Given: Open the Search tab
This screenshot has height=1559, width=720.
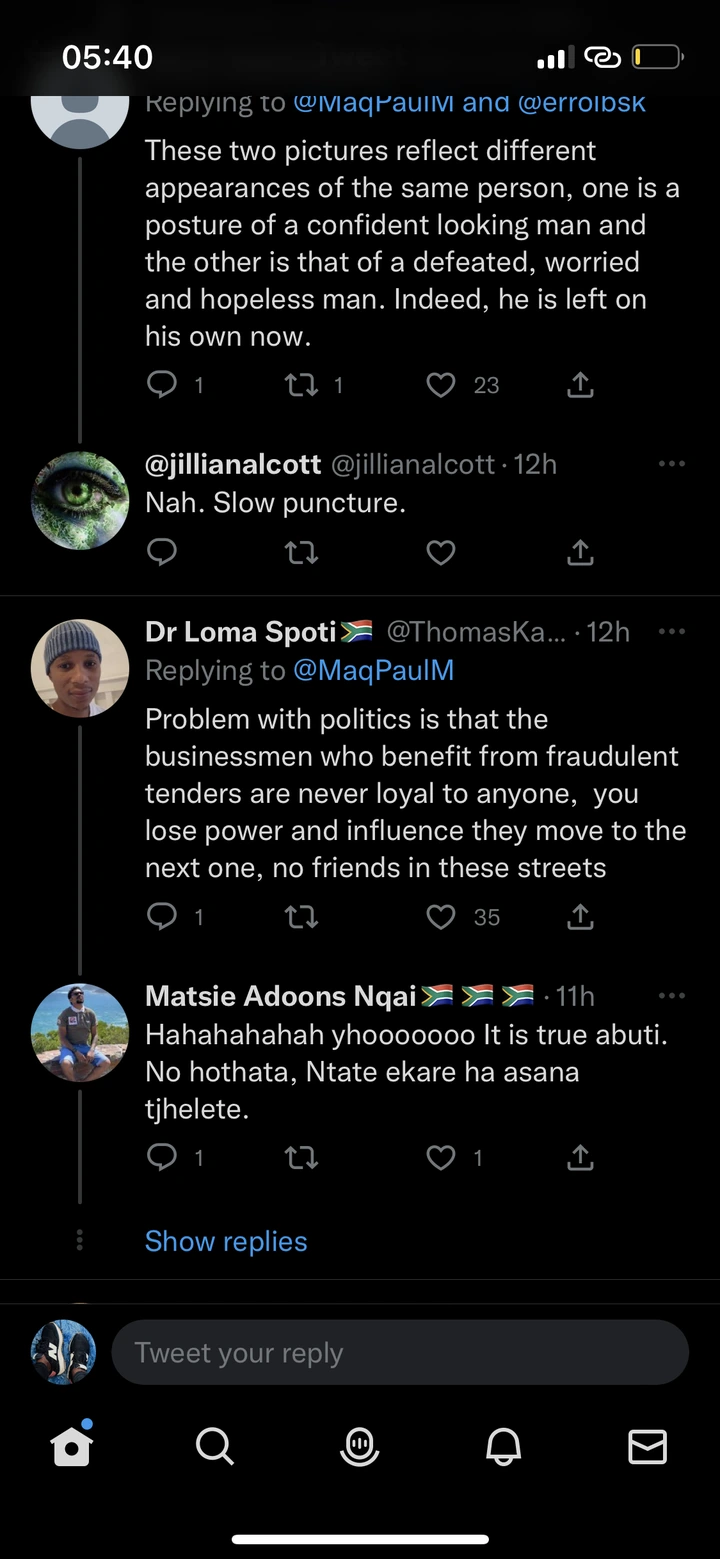Looking at the screenshot, I should pyautogui.click(x=214, y=1446).
